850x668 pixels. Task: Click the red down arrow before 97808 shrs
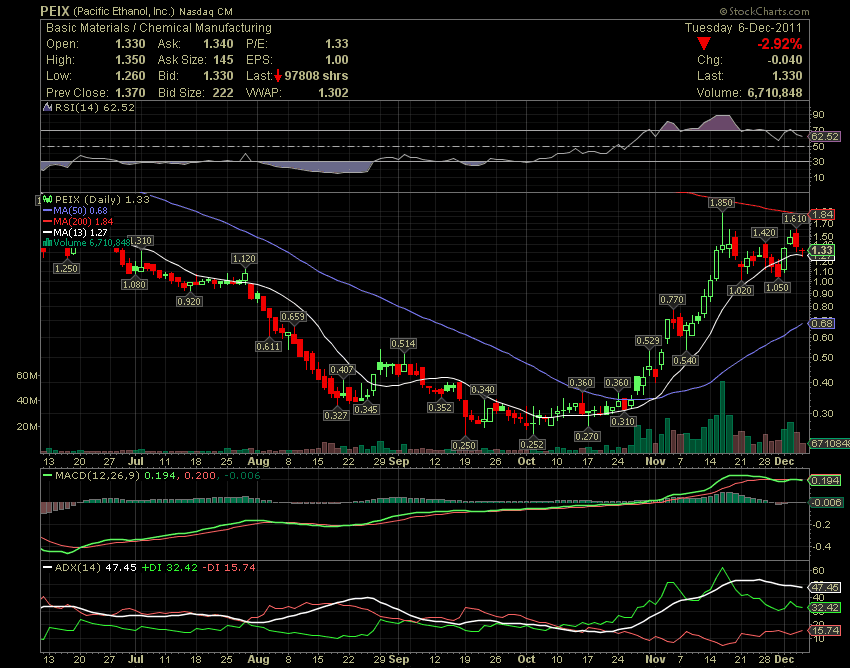tap(278, 76)
